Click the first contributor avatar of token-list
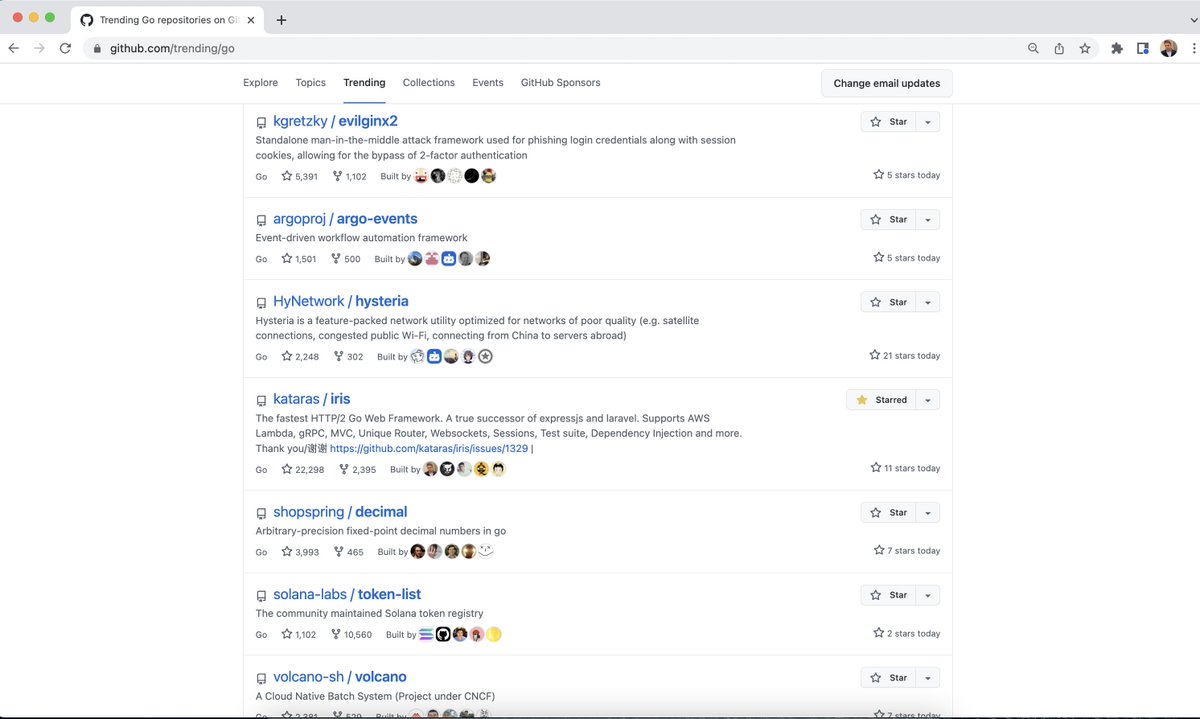The height and width of the screenshot is (719, 1200). coord(427,634)
